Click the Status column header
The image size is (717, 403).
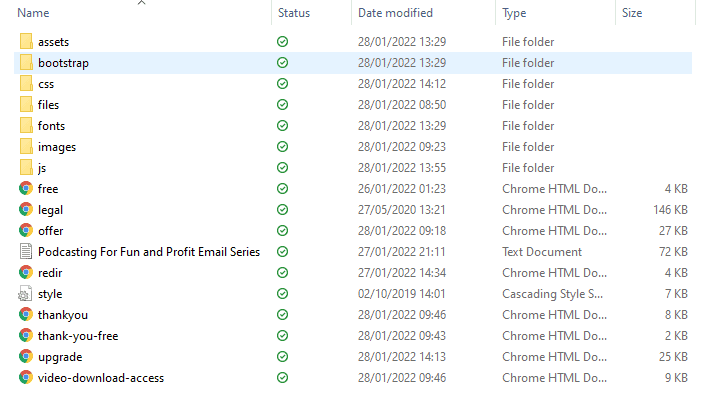point(294,13)
